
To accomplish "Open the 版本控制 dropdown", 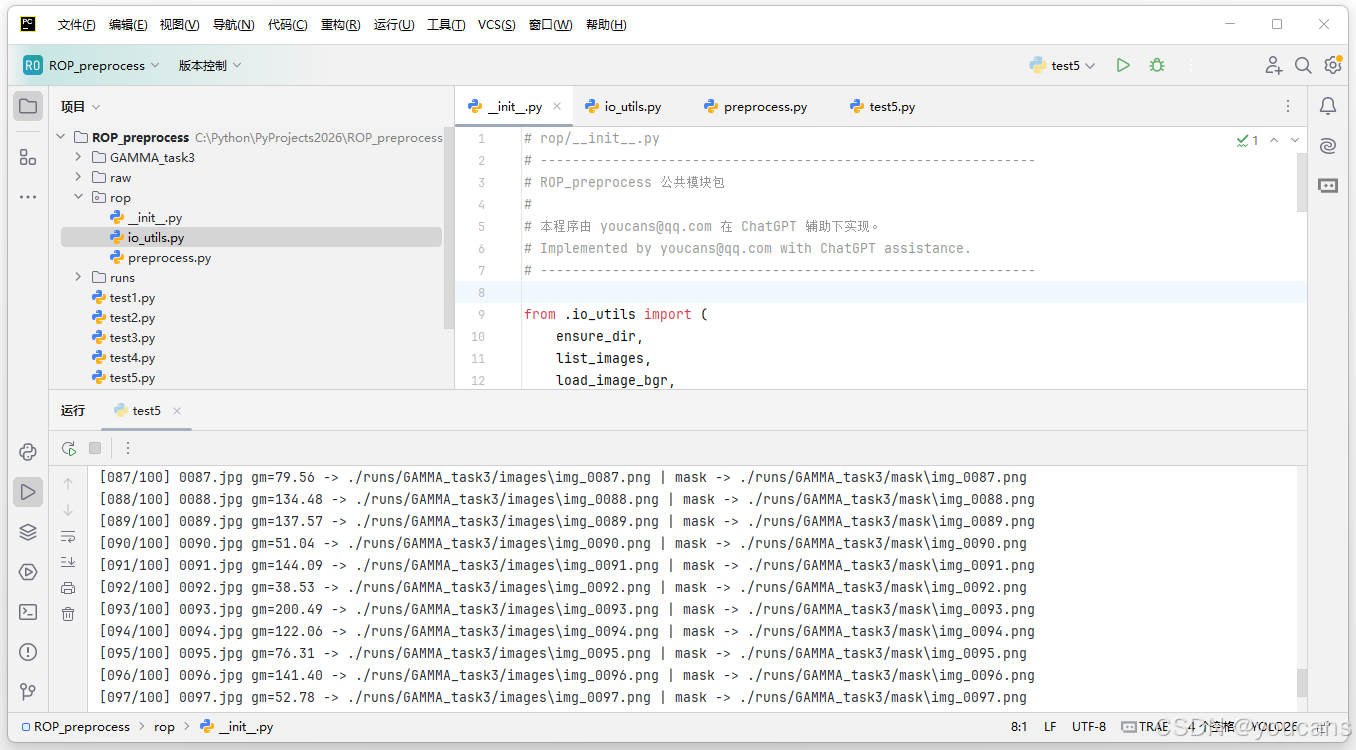I will point(210,65).
